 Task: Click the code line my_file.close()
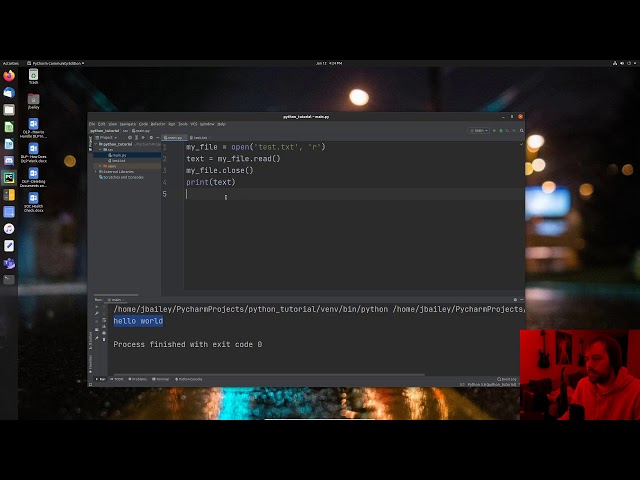click(x=220, y=170)
